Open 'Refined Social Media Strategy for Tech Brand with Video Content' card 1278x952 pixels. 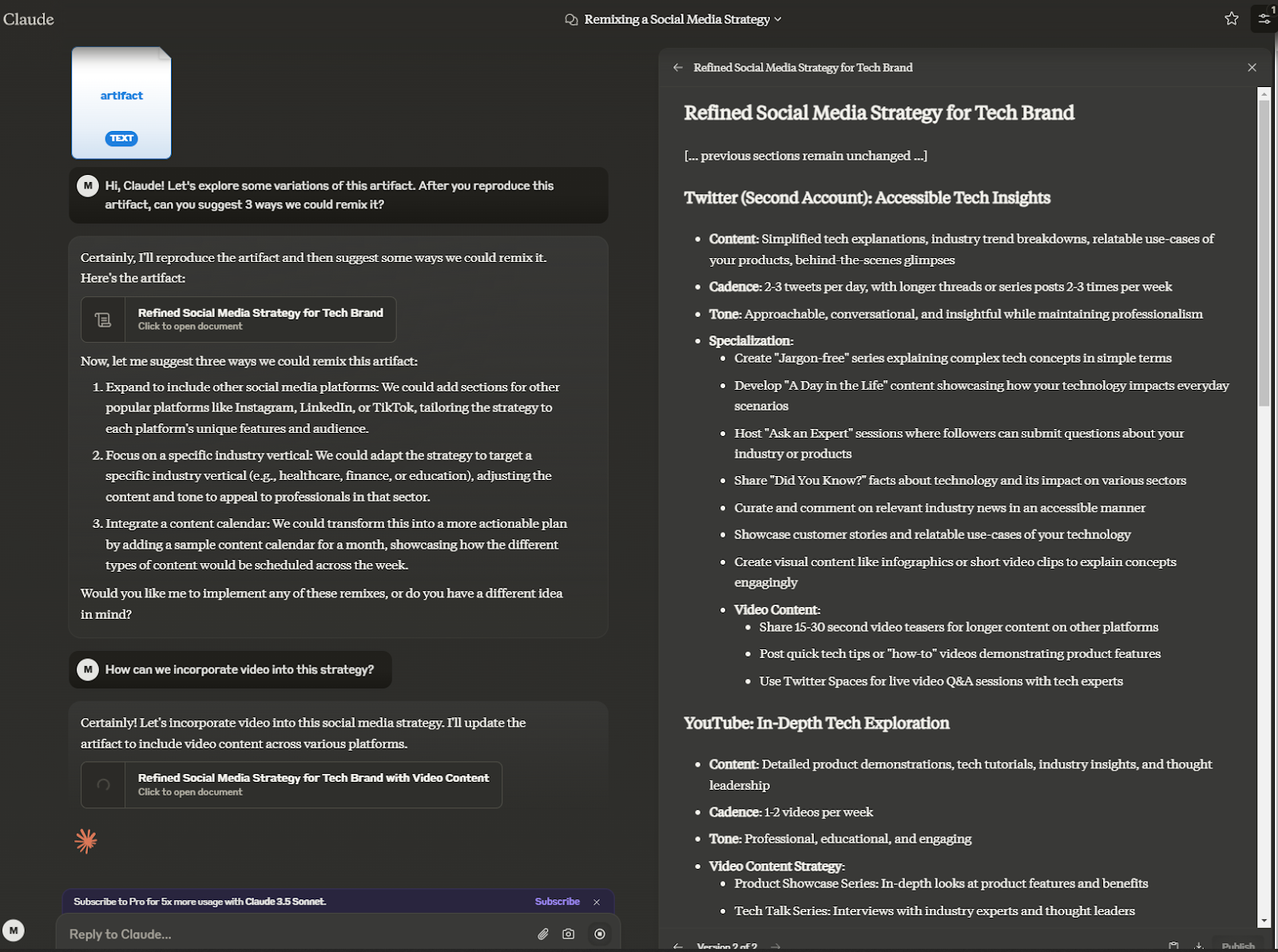coord(292,784)
